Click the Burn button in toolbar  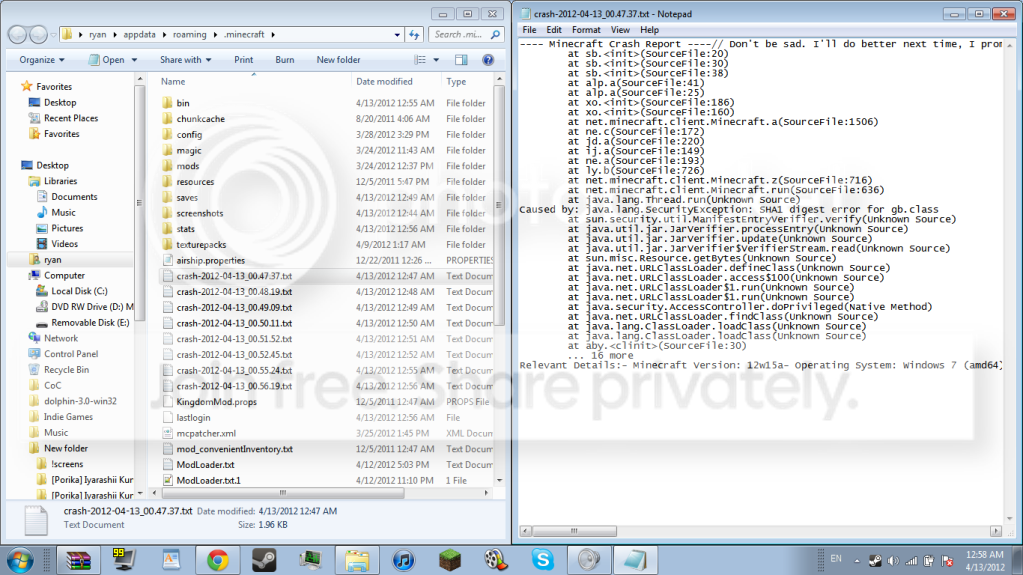(x=285, y=60)
